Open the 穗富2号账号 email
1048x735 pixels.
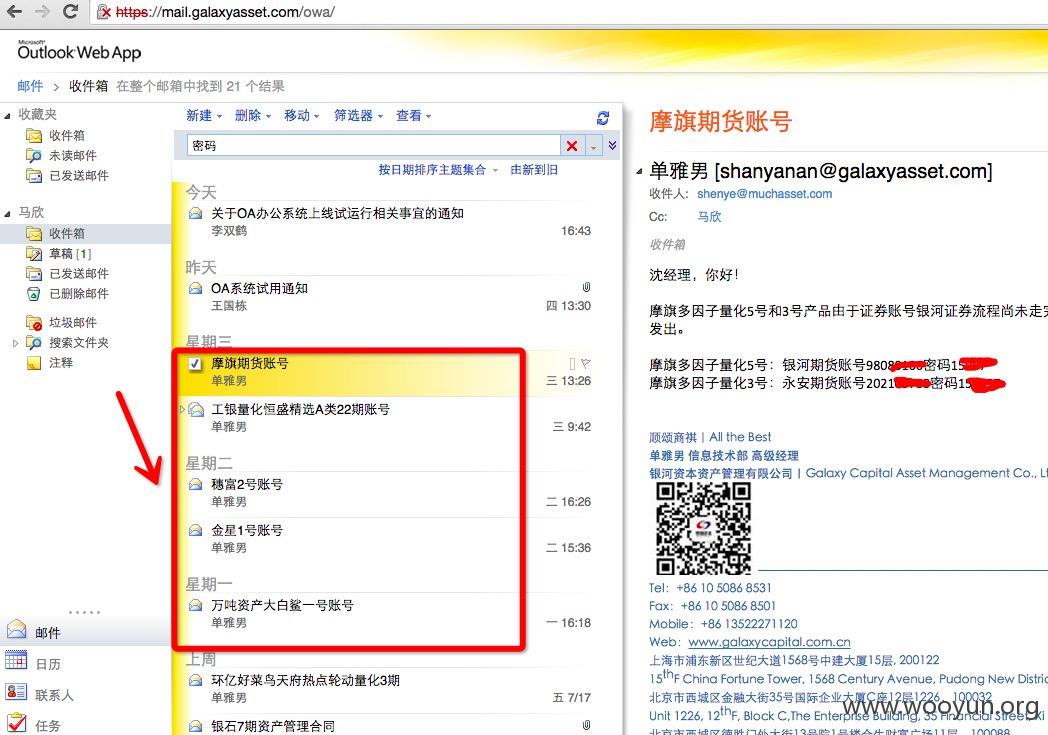coord(387,492)
